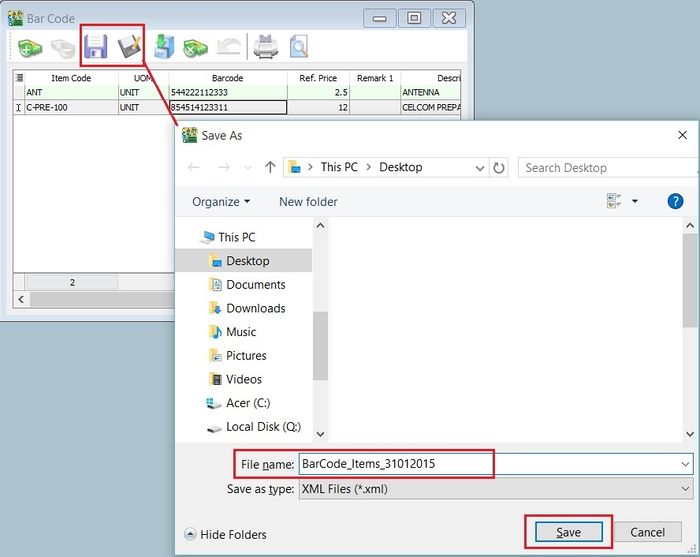Select Documents in the navigation pane
The width and height of the screenshot is (700, 557).
coord(255,285)
